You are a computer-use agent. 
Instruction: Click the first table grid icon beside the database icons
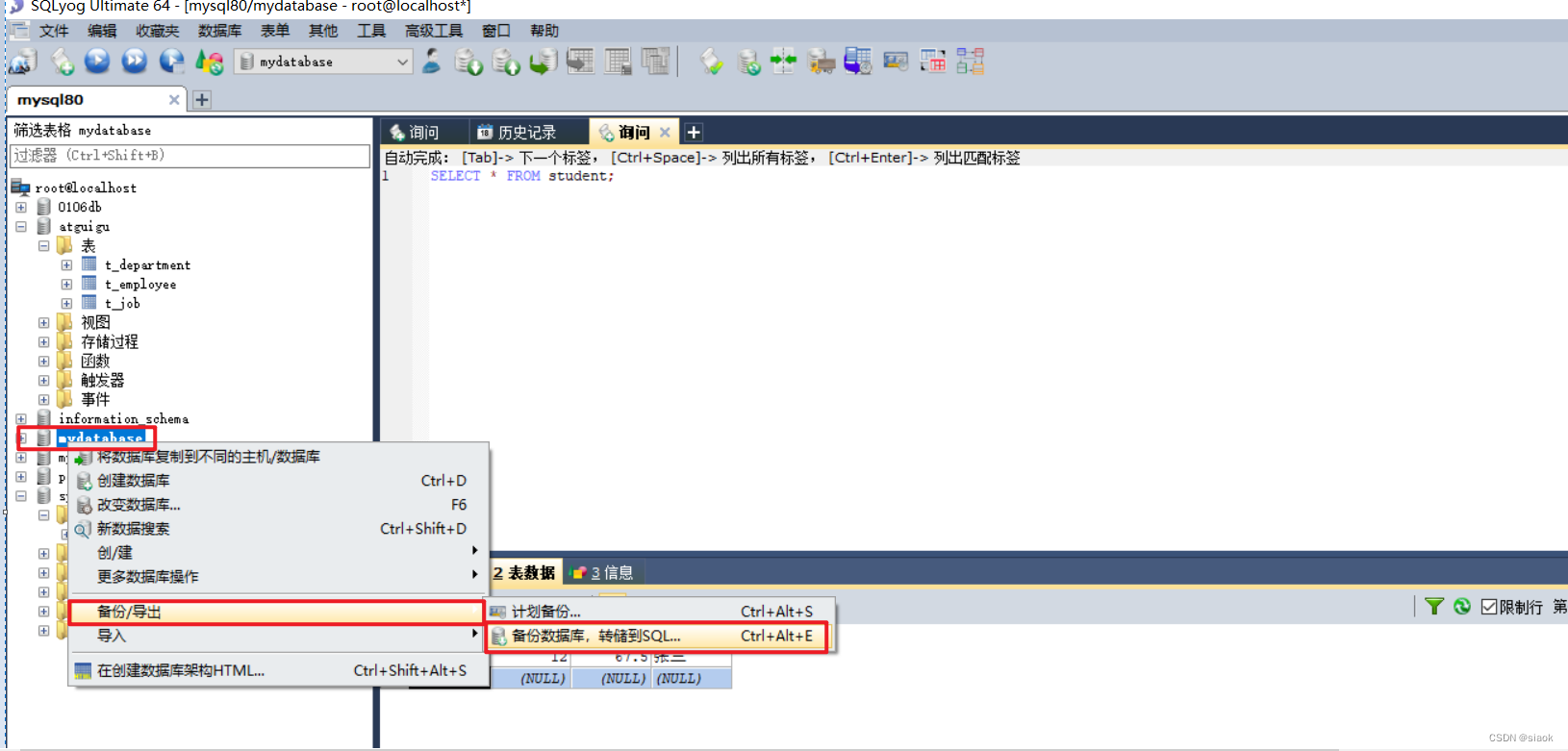580,62
